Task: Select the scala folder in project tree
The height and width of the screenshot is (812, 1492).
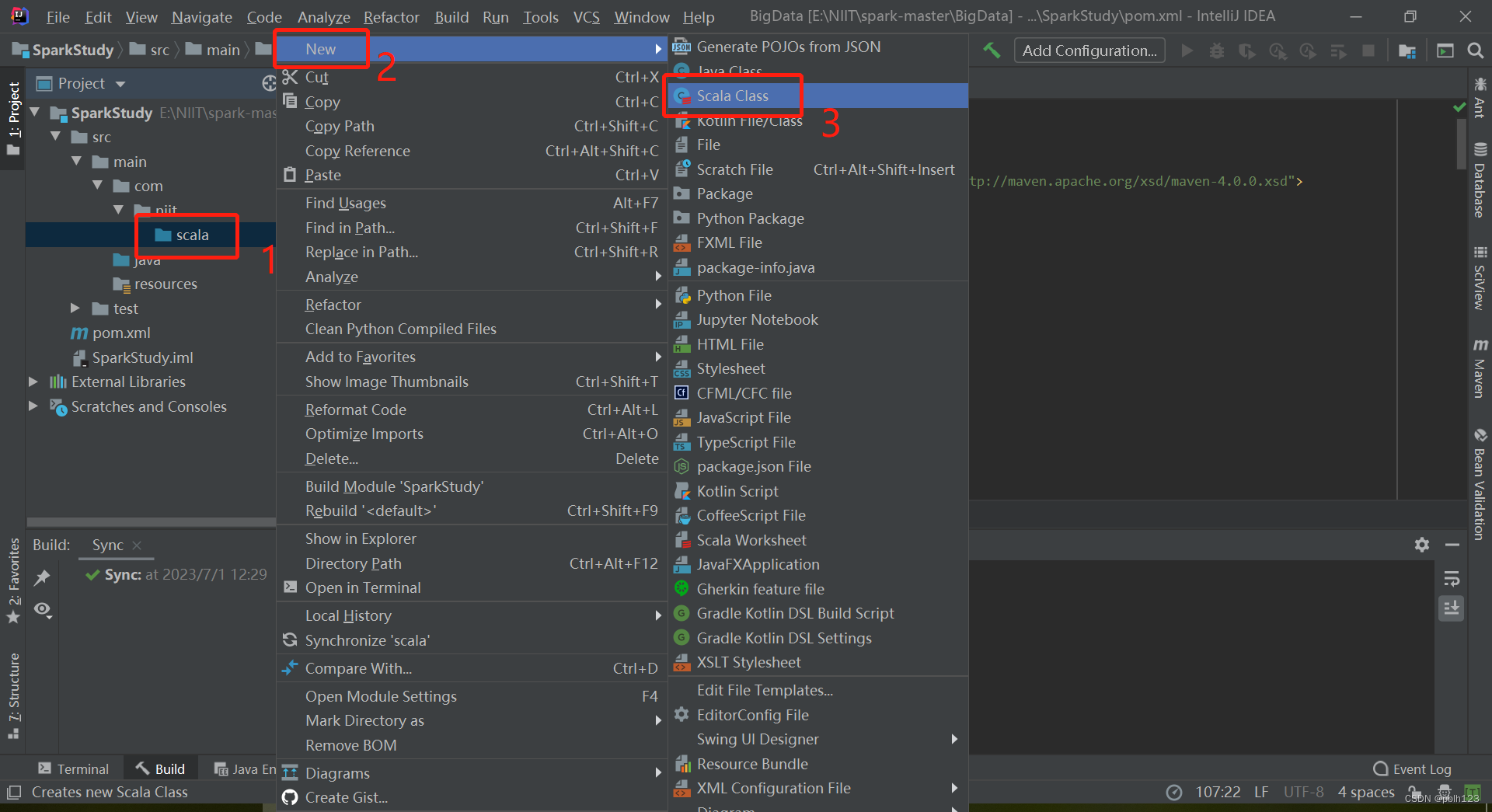Action: [182, 235]
